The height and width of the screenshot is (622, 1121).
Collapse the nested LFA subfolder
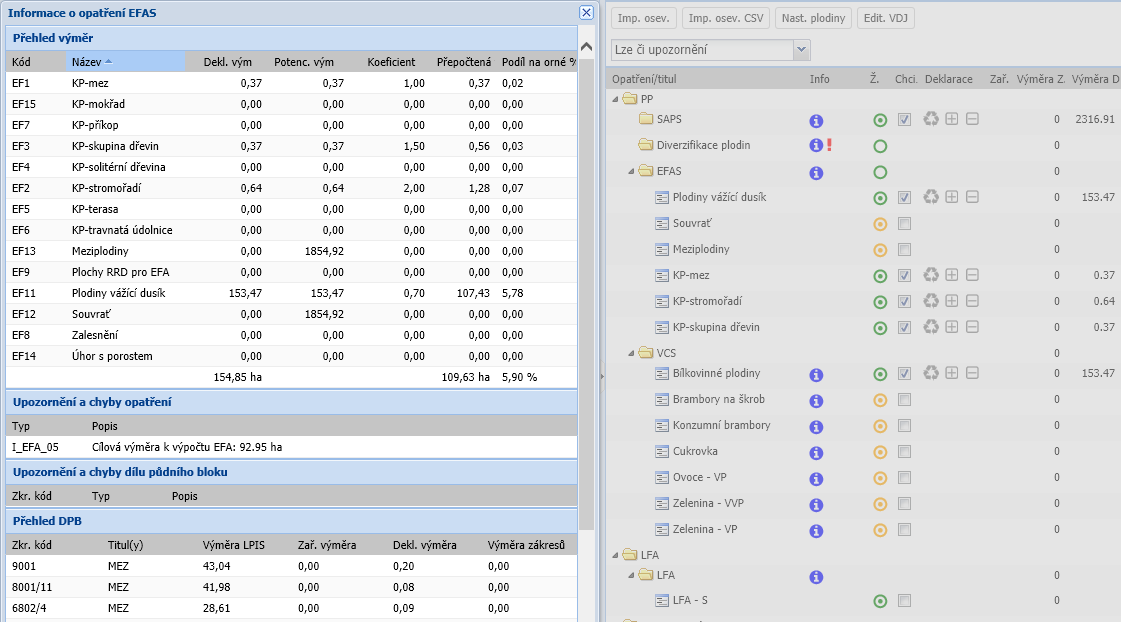pos(631,575)
